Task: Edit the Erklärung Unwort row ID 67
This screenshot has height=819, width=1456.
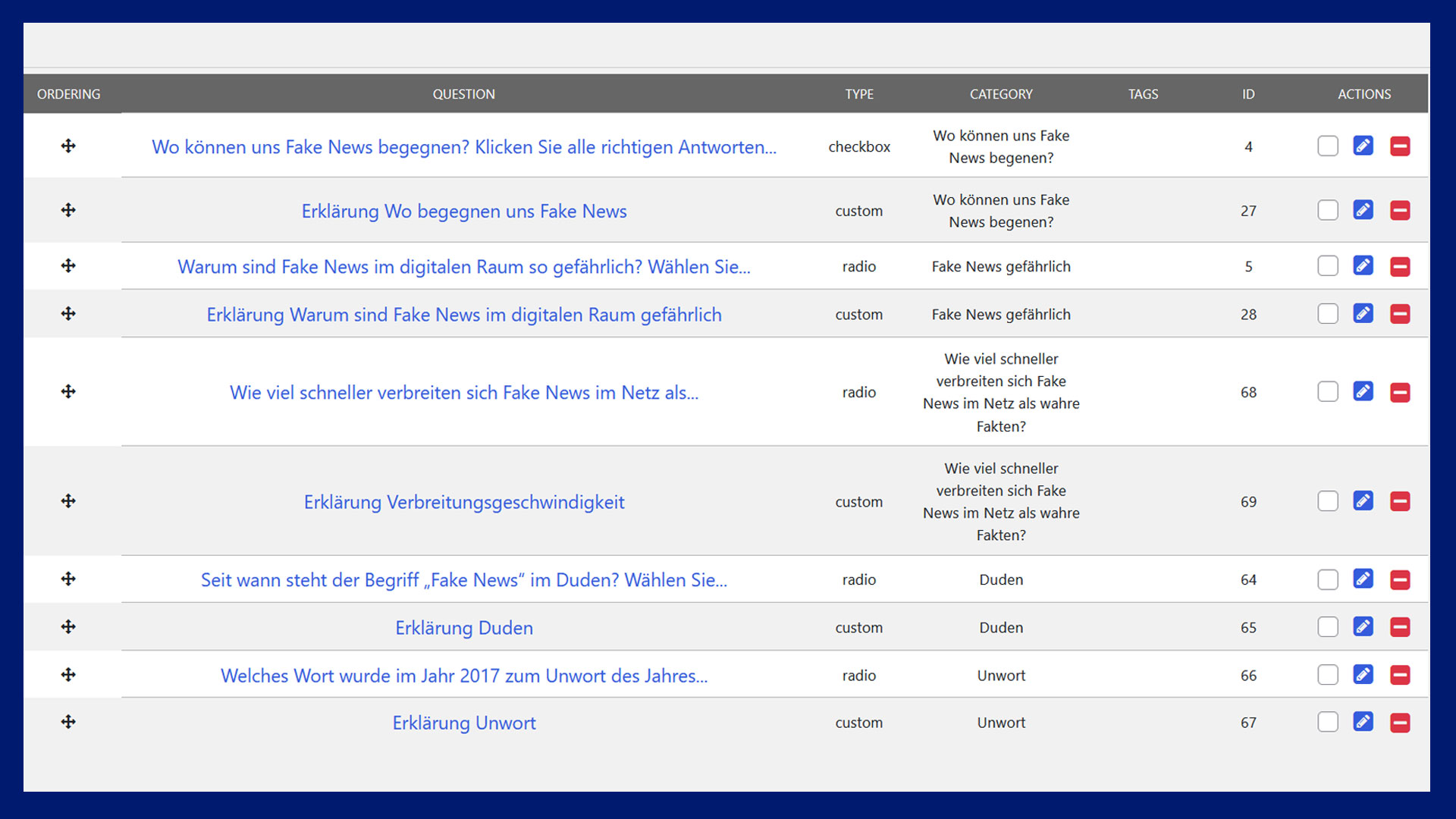Action: pyautogui.click(x=1363, y=721)
